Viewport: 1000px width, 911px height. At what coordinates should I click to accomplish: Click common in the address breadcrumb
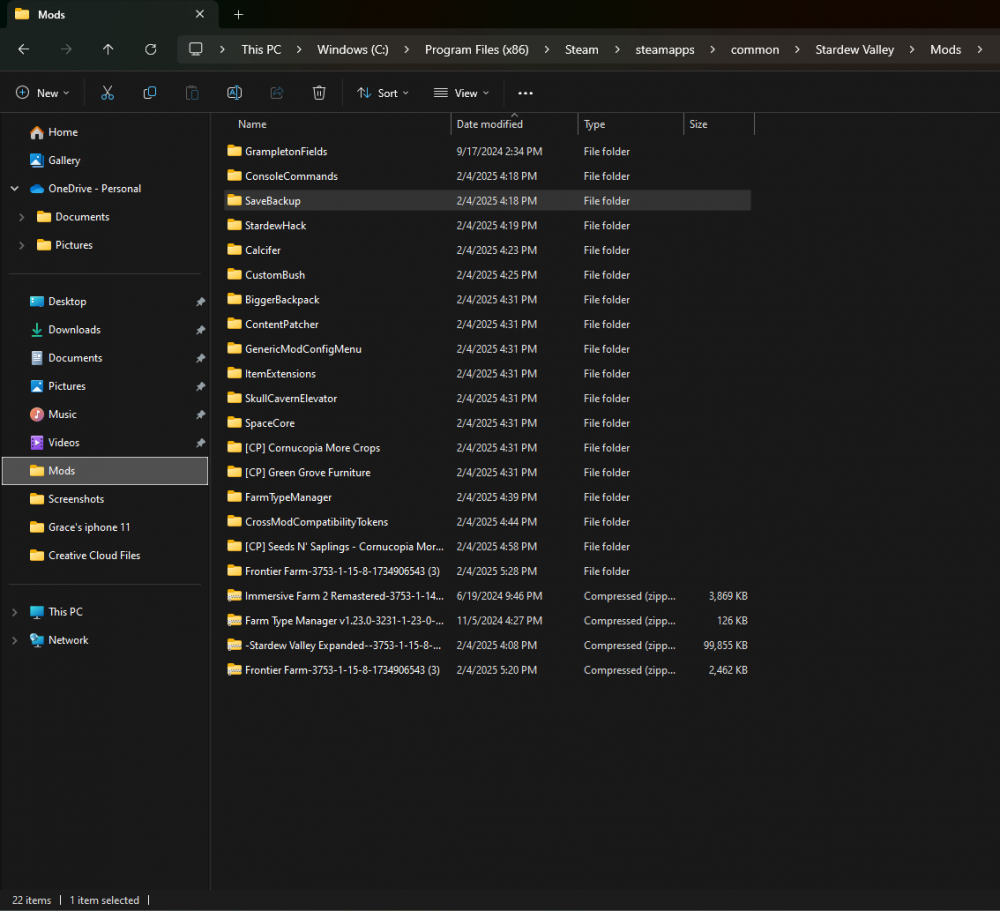point(754,49)
